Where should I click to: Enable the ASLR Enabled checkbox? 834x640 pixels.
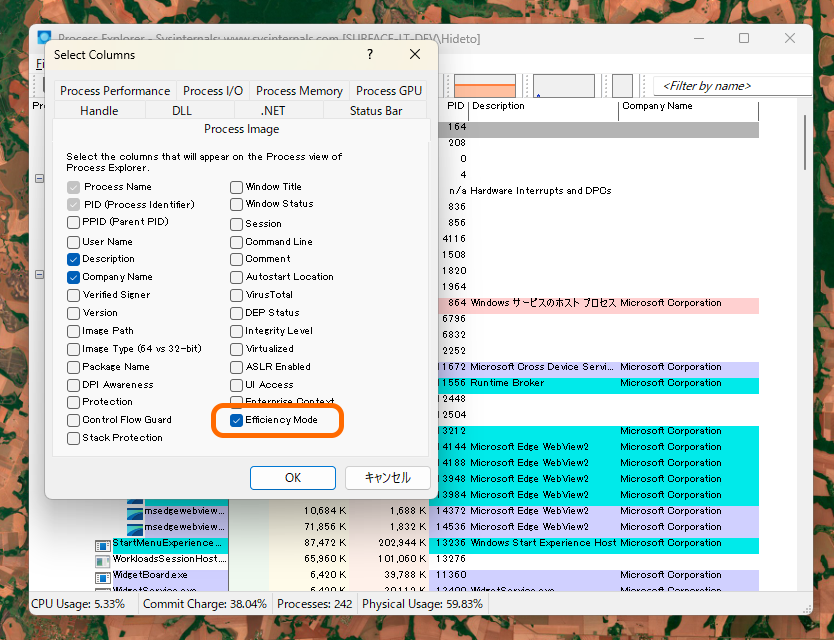tap(237, 368)
